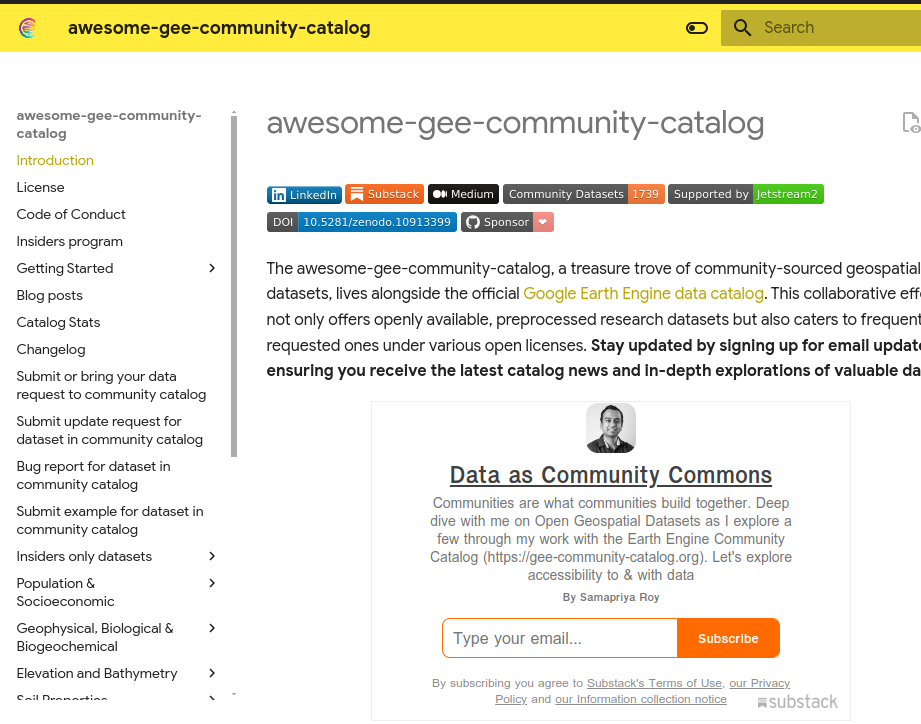Screen dimensions: 921x724
Task: Click the GitHub Sponsor badge
Action: (507, 222)
